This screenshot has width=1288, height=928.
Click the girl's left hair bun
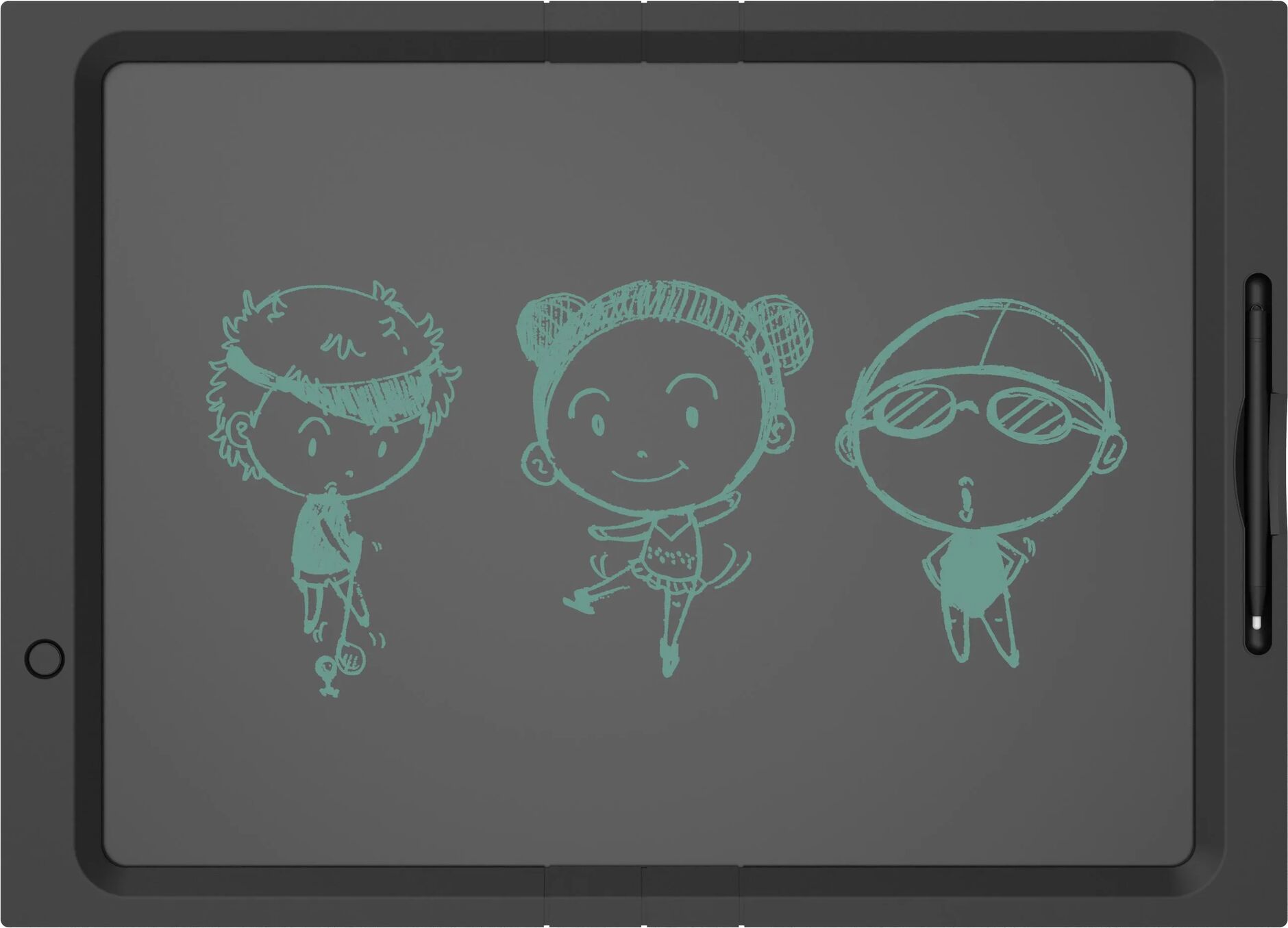tap(549, 327)
